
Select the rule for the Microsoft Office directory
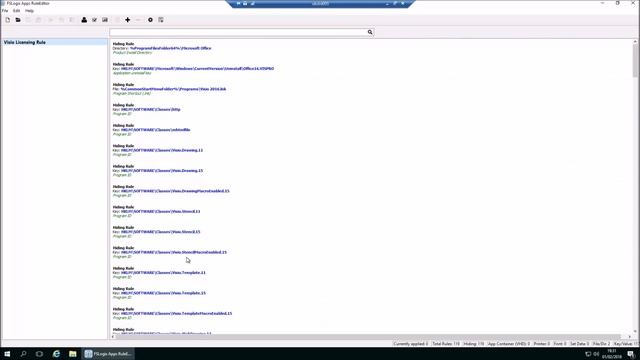(162, 48)
